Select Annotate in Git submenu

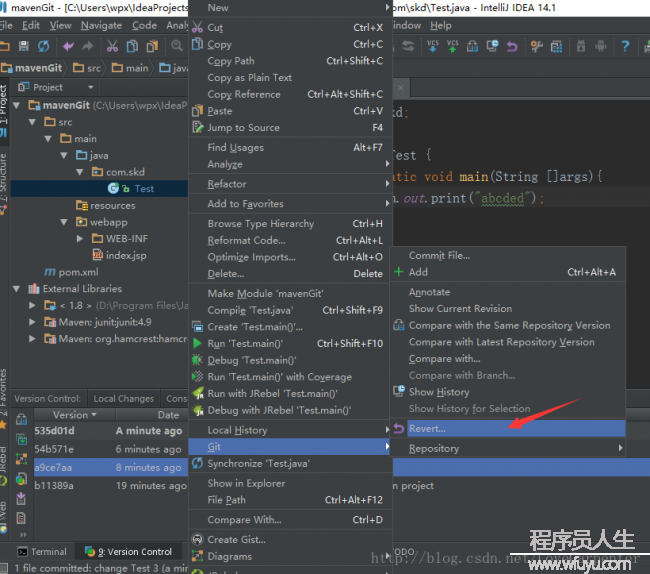pos(508,292)
